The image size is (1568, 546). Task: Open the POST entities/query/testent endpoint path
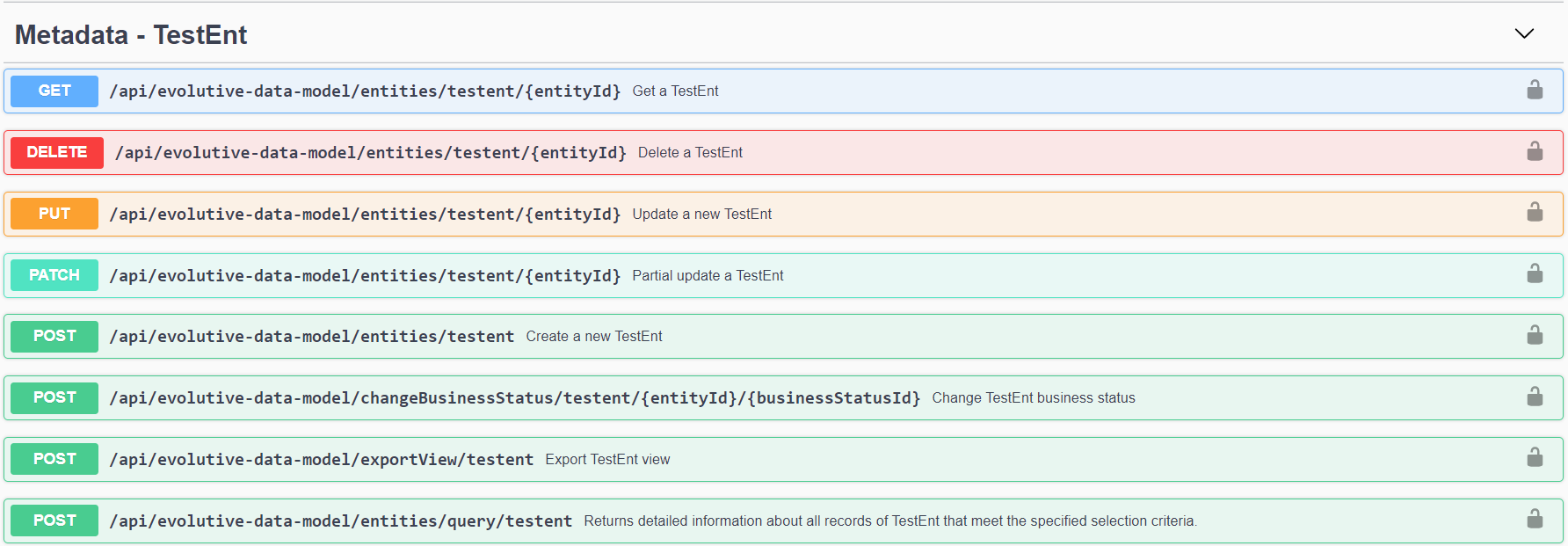tap(340, 521)
